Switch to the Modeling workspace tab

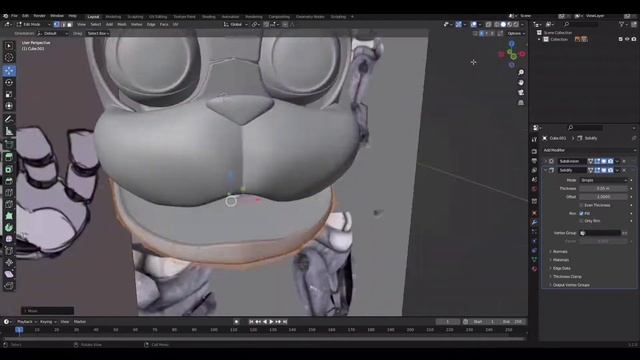pyautogui.click(x=113, y=17)
